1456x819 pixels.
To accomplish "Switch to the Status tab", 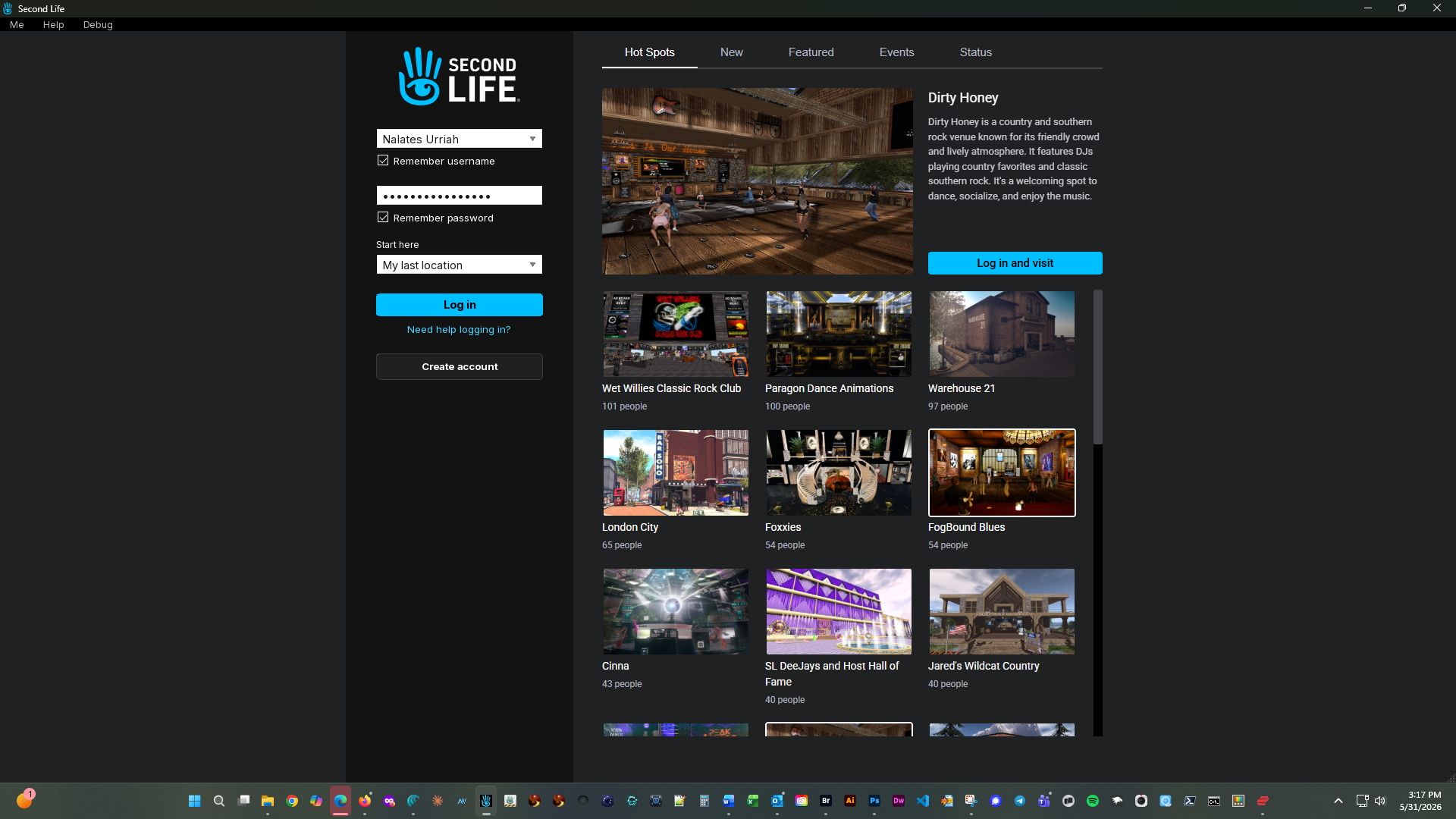I will (x=976, y=52).
